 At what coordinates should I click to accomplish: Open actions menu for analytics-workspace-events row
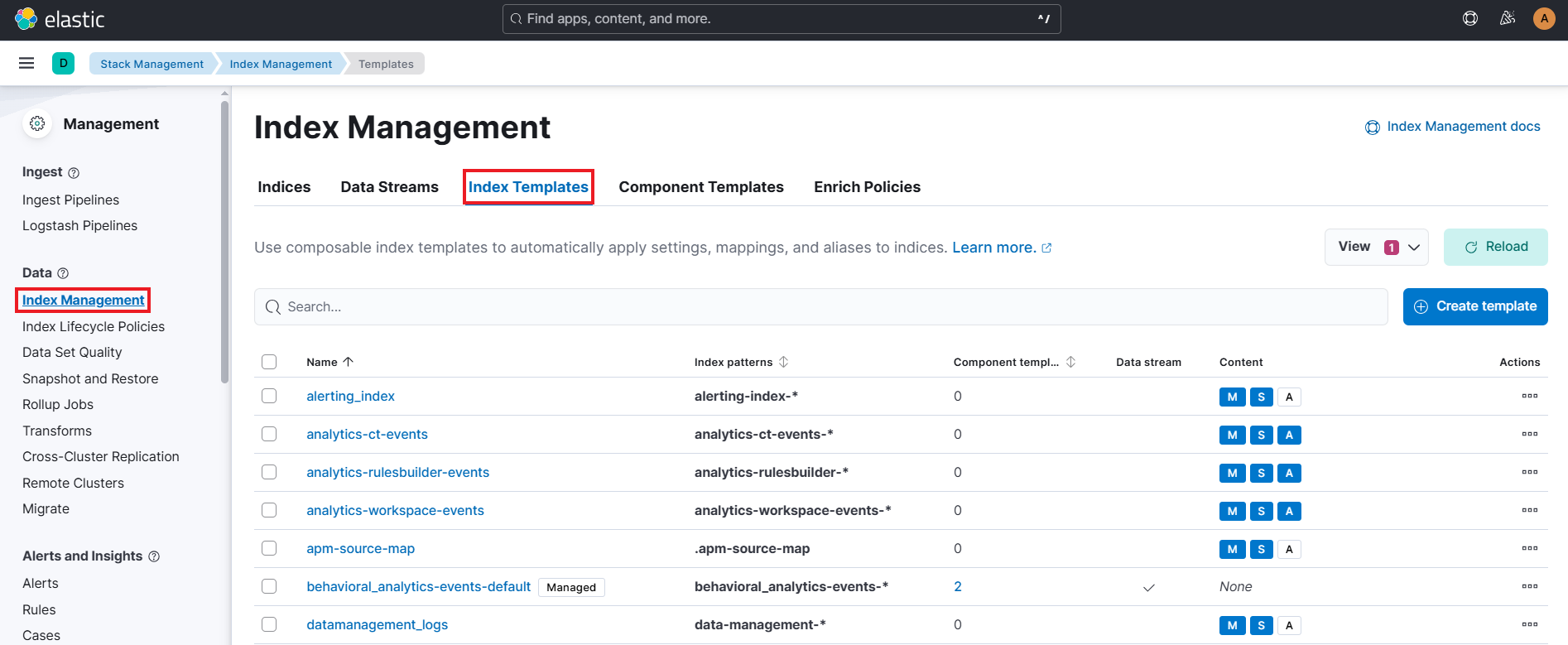(1530, 510)
